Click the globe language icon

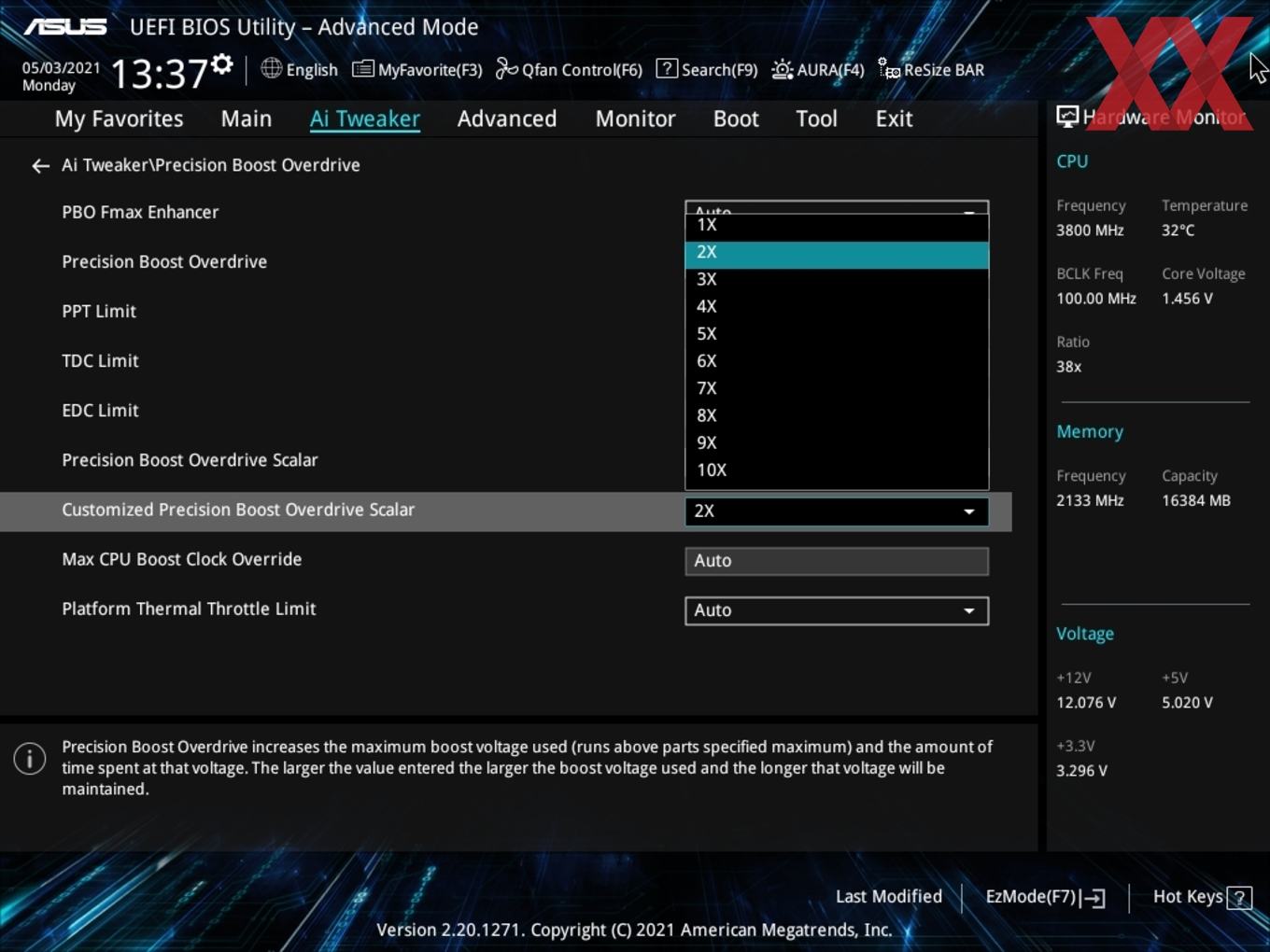[271, 68]
